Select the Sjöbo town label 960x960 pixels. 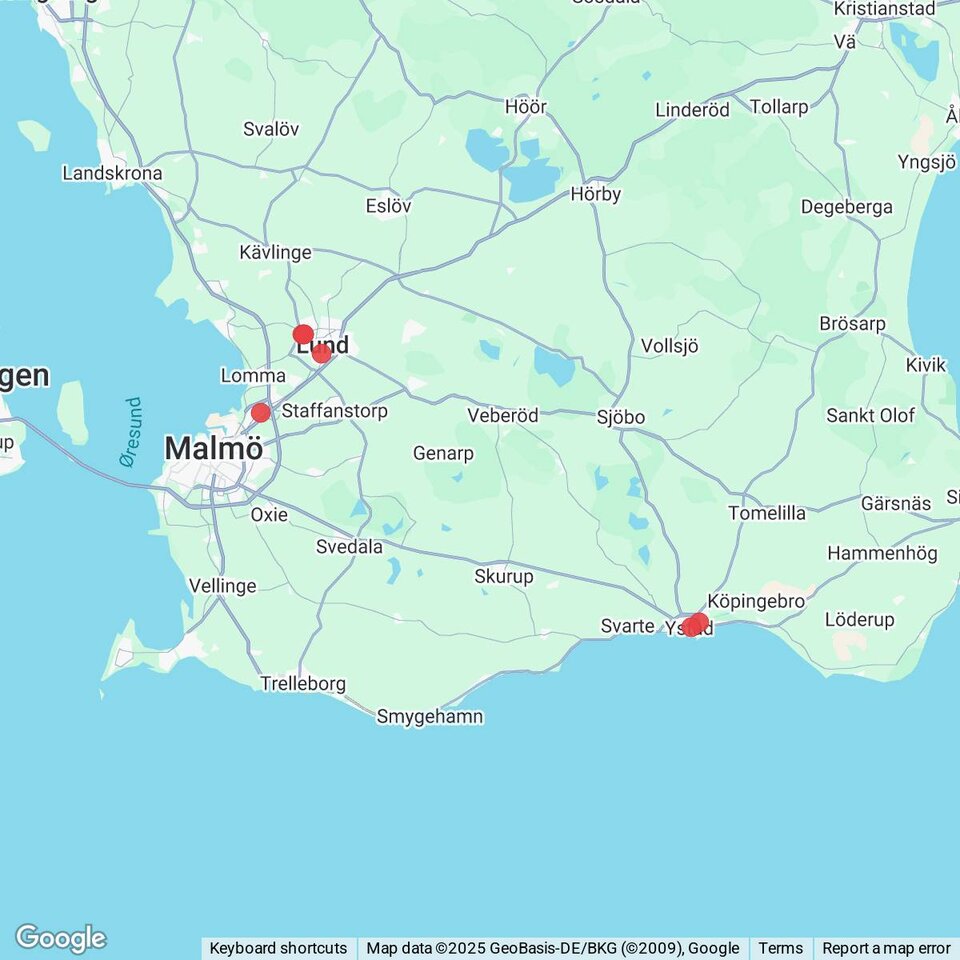(x=621, y=418)
